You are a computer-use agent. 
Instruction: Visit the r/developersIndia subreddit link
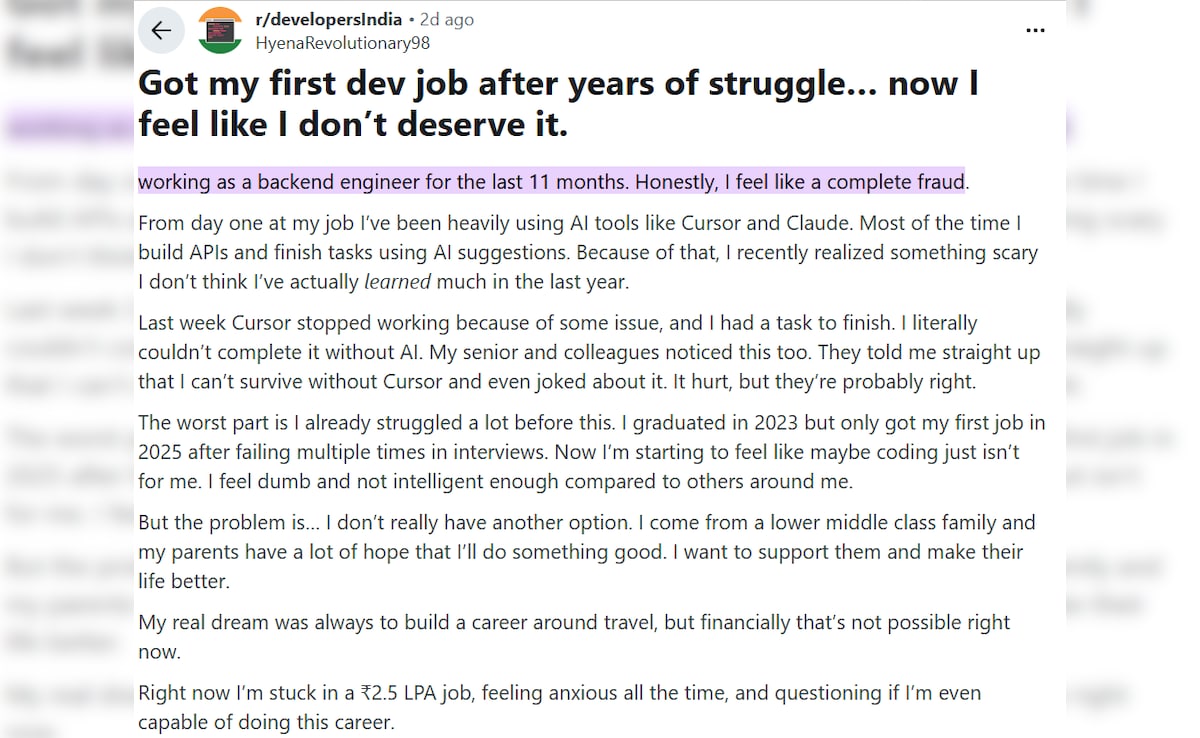[329, 20]
